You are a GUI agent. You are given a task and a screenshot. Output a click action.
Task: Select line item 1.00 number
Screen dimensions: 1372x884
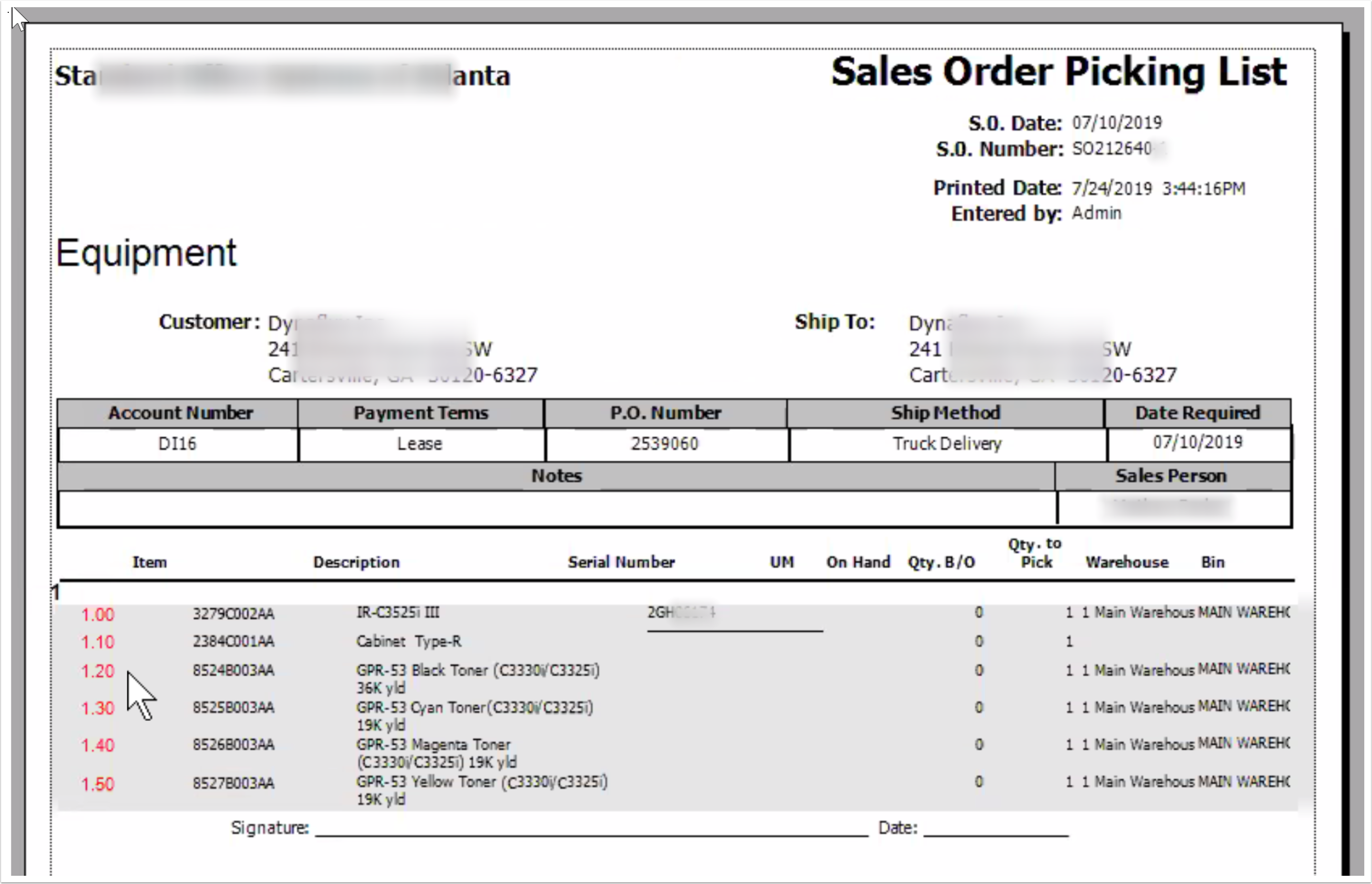point(98,615)
